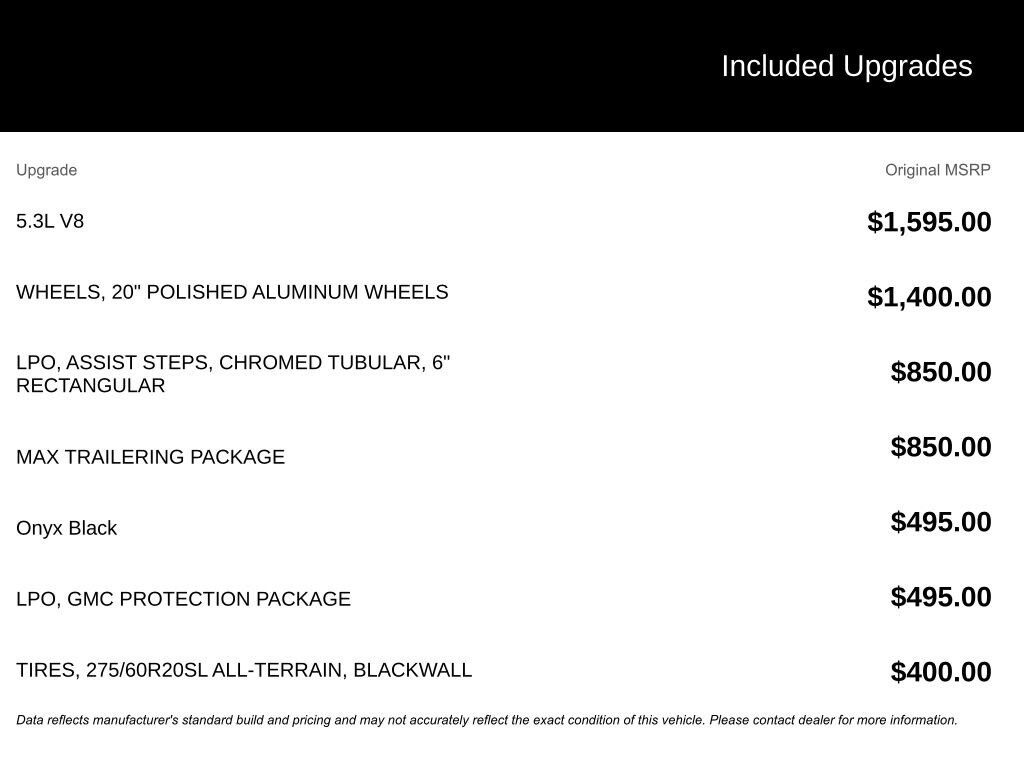Click the Max Trailering Package $850.00 price
The height and width of the screenshot is (768, 1024).
(940, 447)
